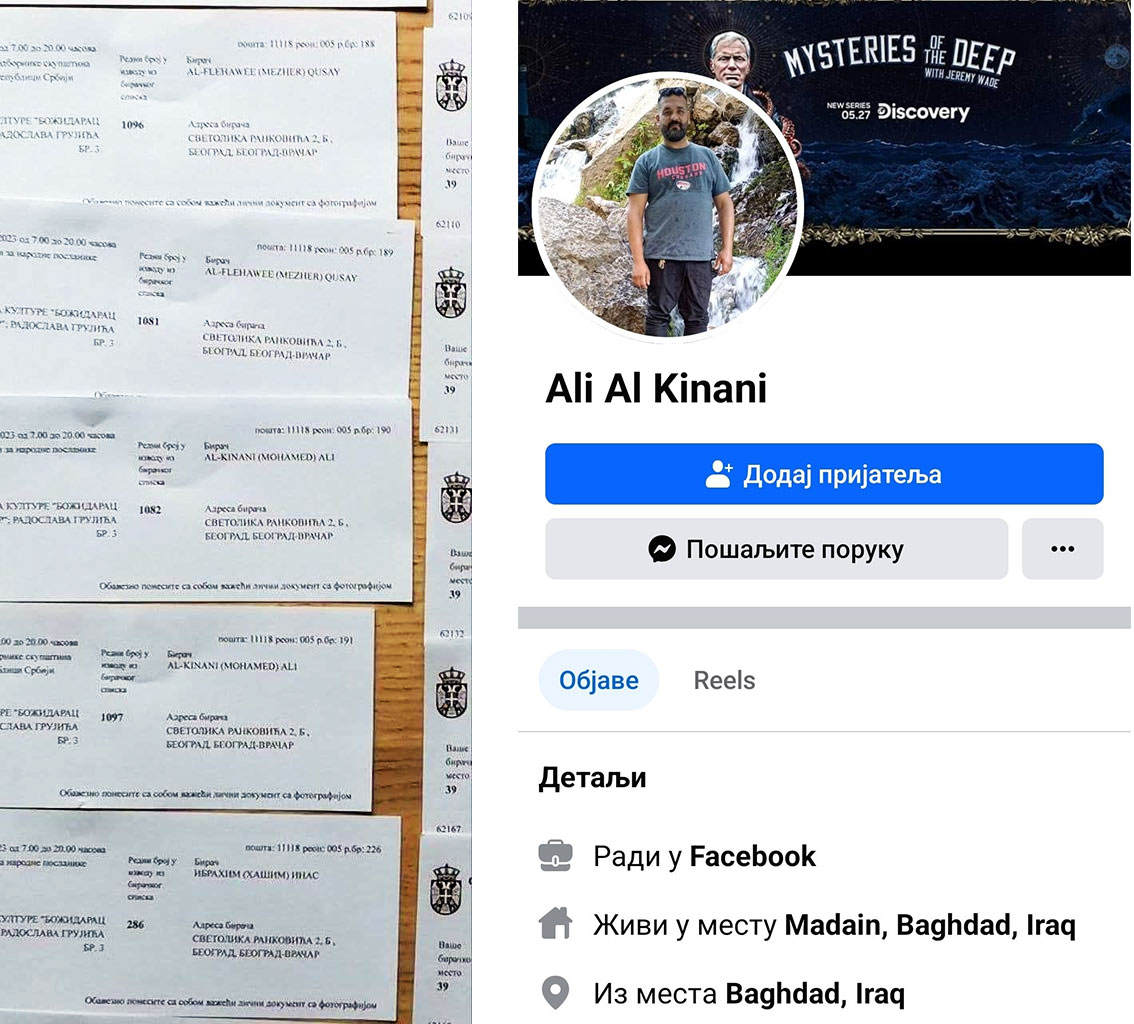Screen dimensions: 1134x1024
Task: Open the circular profile picture
Action: [668, 205]
